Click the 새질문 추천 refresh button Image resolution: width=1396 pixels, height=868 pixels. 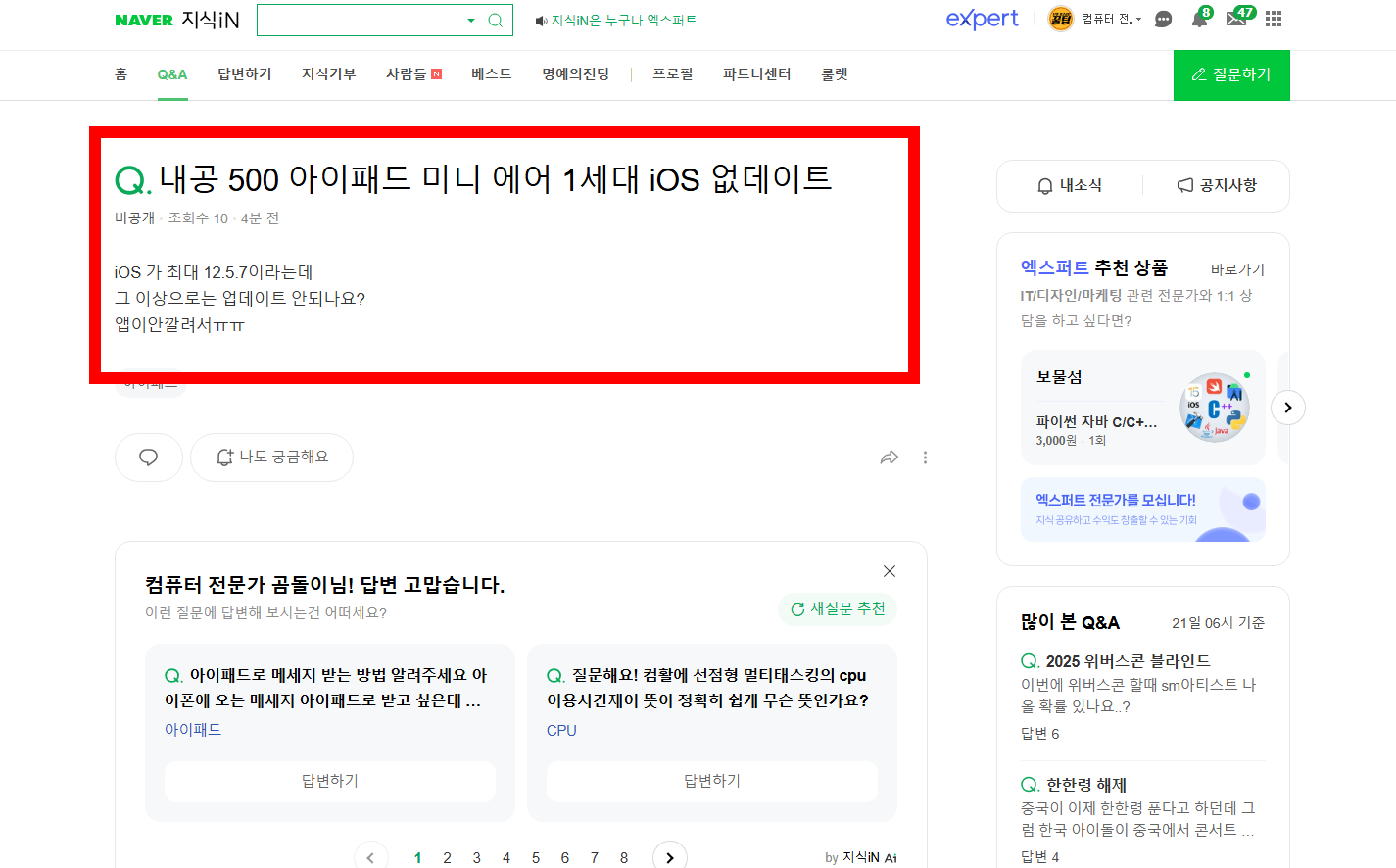coord(838,609)
